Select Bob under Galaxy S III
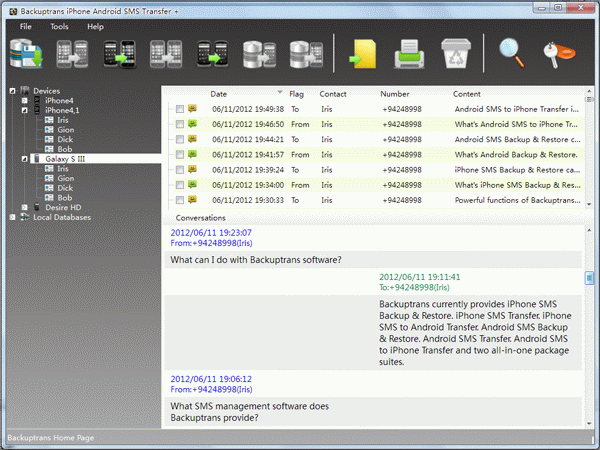600x450 pixels. point(65,198)
